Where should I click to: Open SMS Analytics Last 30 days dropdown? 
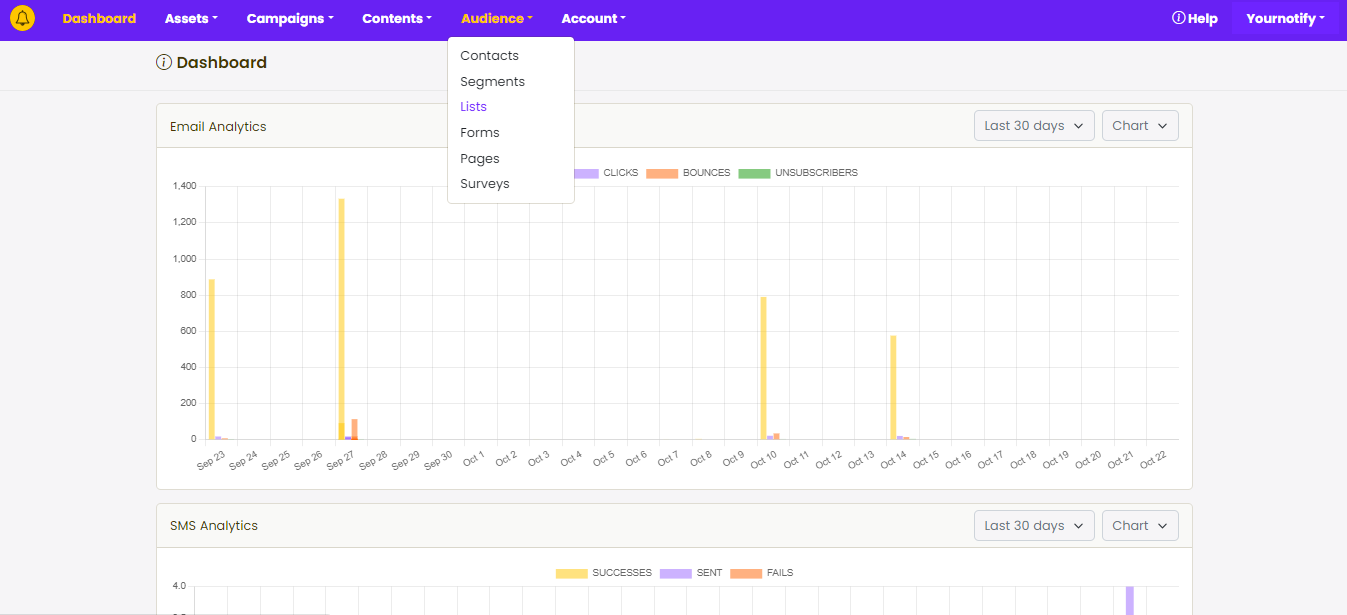(x=1034, y=526)
